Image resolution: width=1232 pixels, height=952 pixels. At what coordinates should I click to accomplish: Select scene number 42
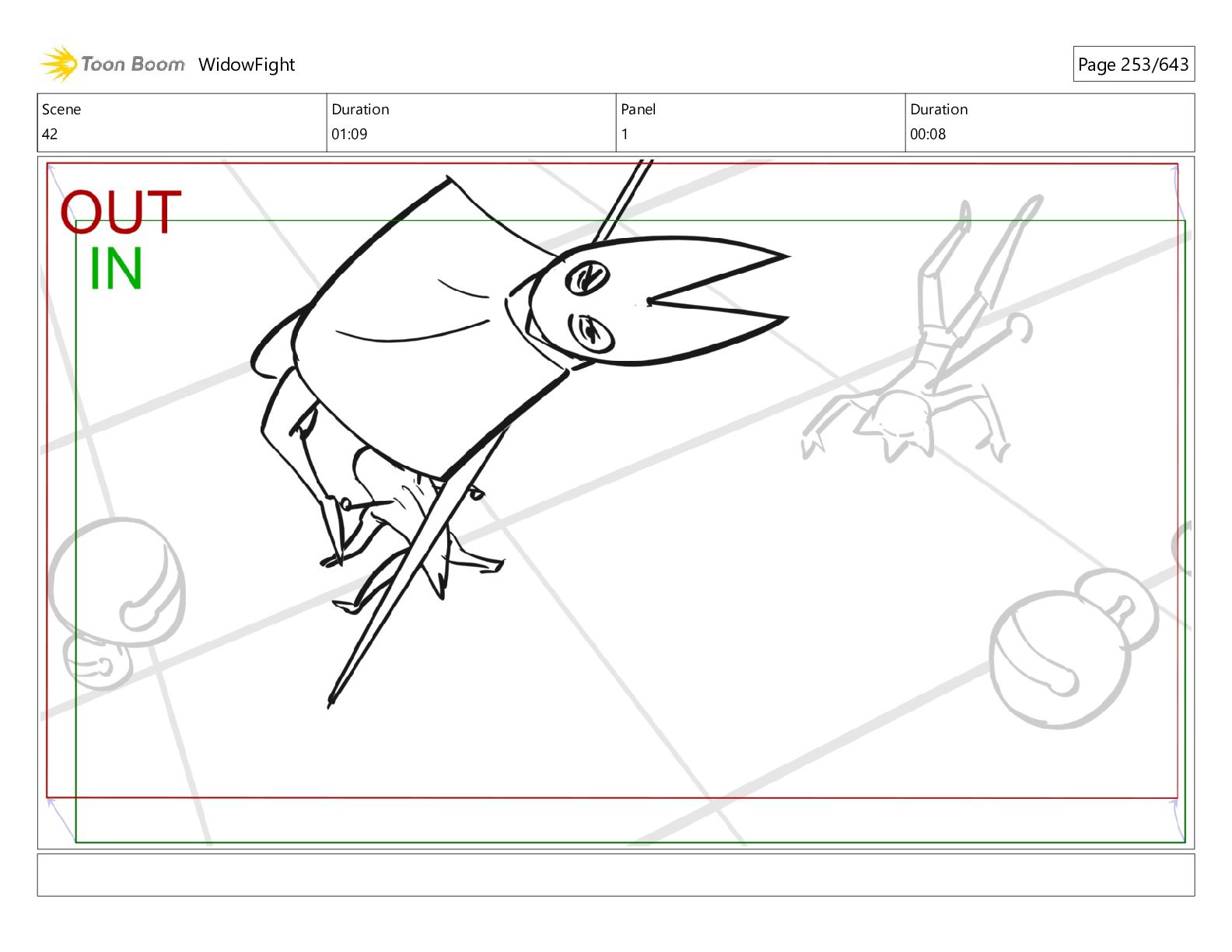(50, 134)
